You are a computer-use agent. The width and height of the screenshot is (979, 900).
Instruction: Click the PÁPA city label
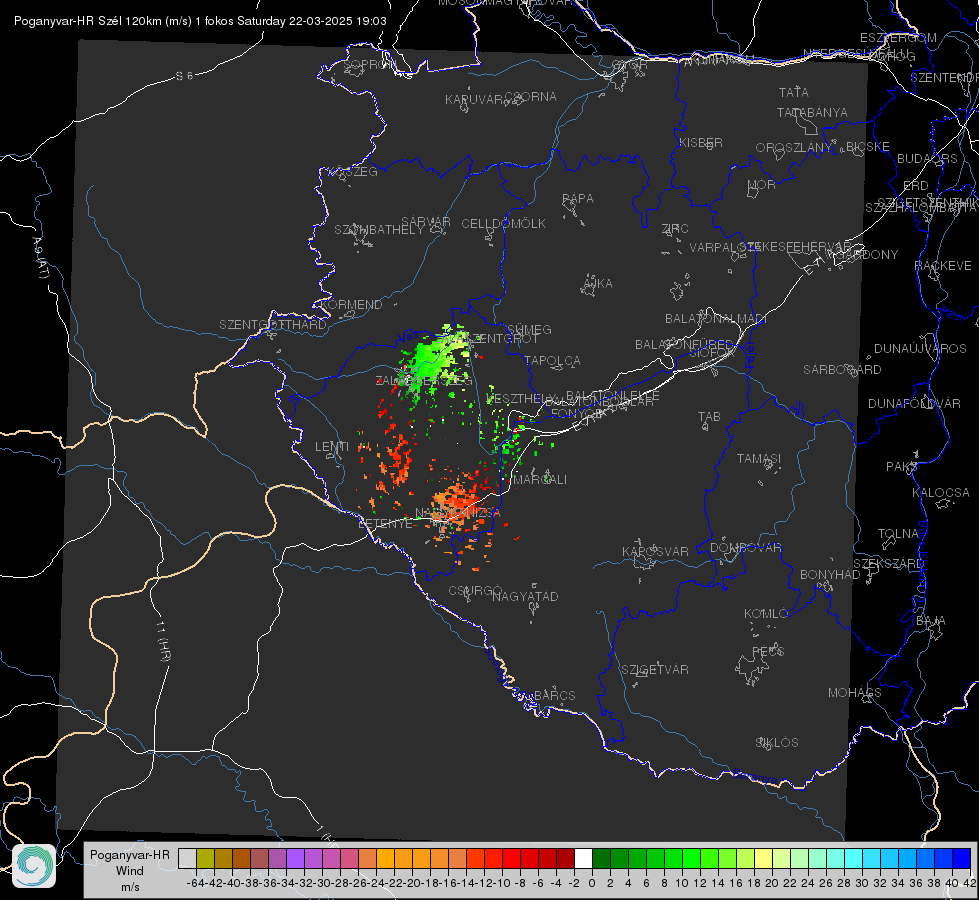[x=578, y=199]
